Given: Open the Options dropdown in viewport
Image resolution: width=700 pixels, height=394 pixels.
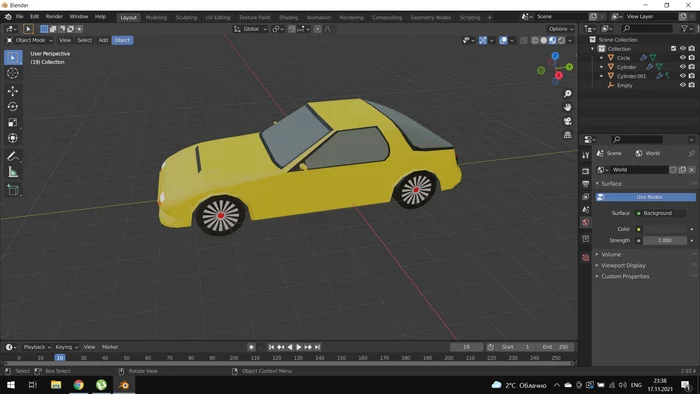Looking at the screenshot, I should point(561,29).
